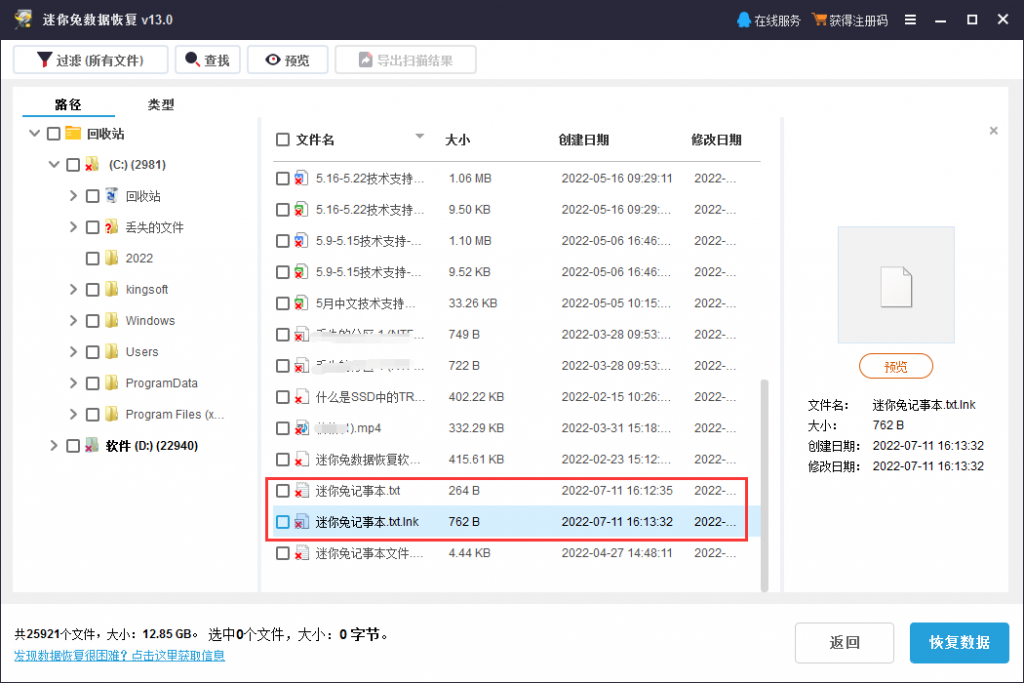Check the box for 迷你兔记事本.txt.lnk
The image size is (1024, 683).
tap(283, 522)
